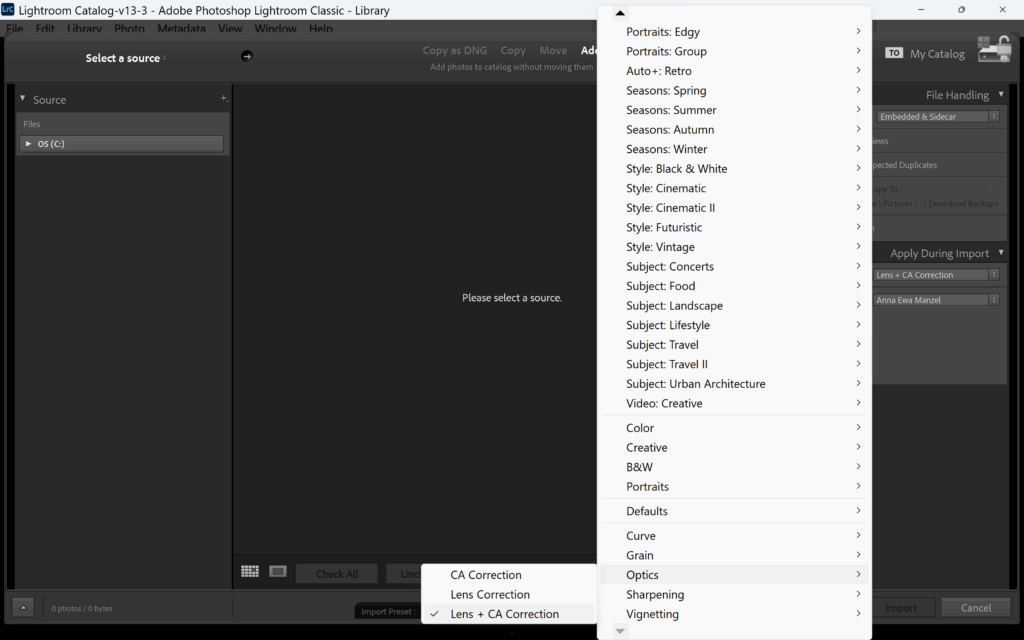Open Subject: Landscape presets

tap(734, 305)
